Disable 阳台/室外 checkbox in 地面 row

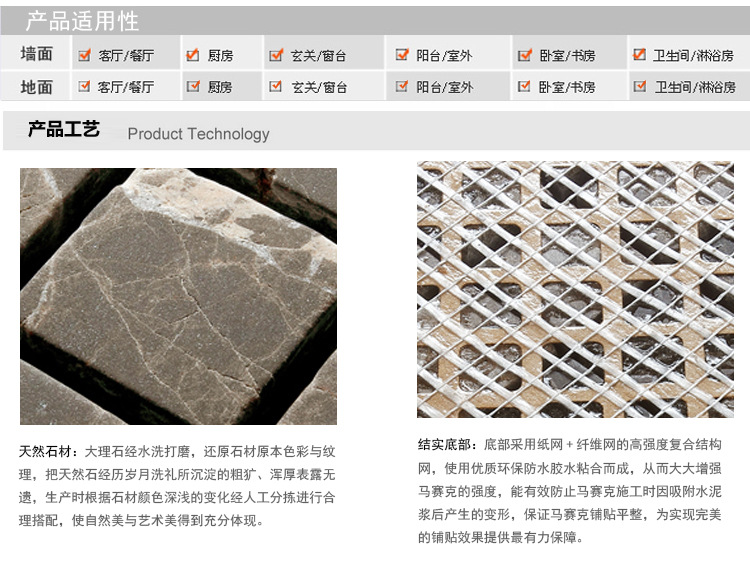pos(402,86)
